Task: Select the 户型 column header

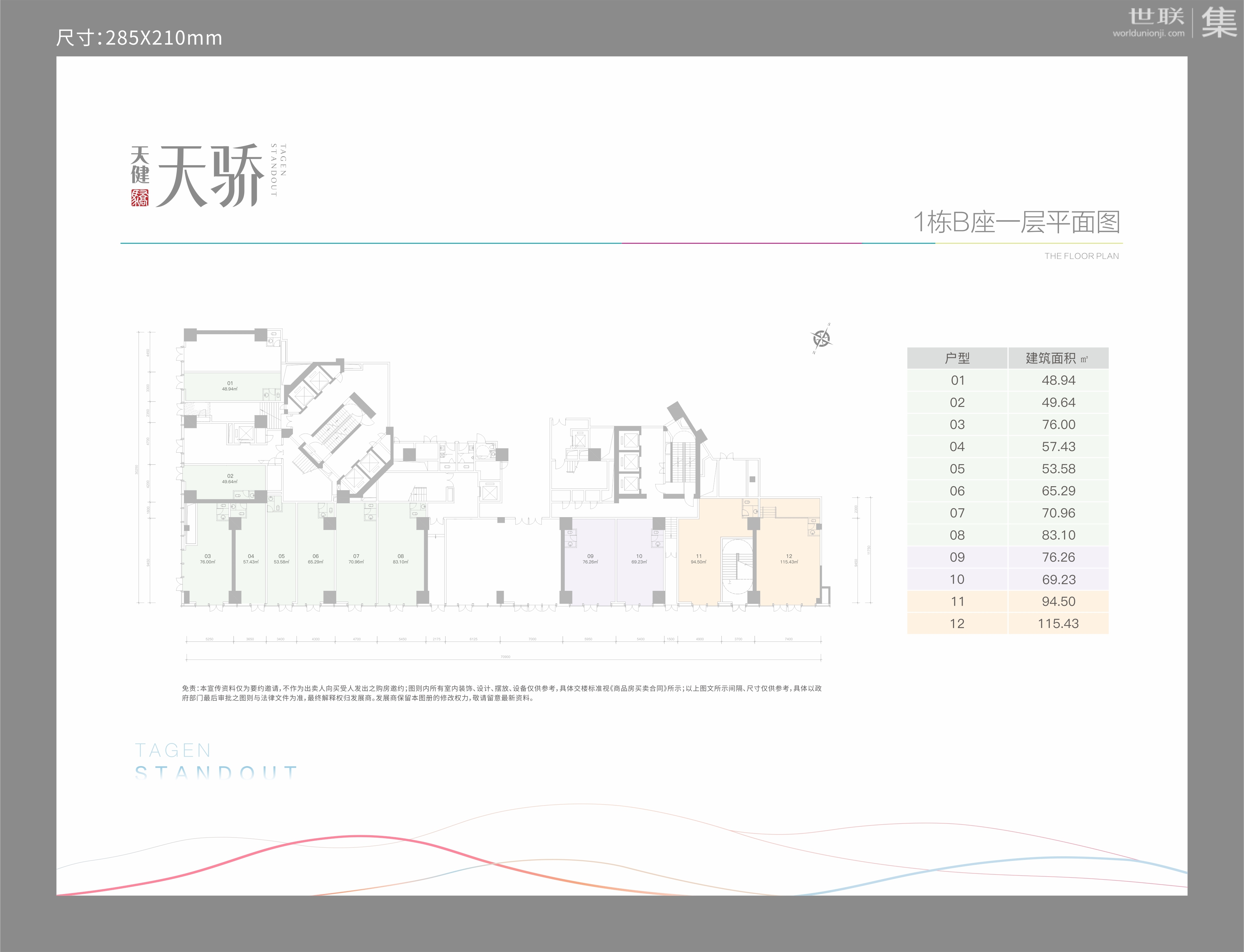Action: coord(957,358)
